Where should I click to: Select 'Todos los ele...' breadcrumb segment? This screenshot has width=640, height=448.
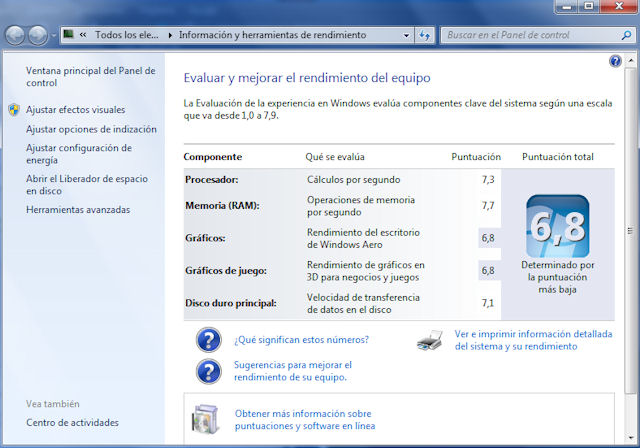click(127, 35)
